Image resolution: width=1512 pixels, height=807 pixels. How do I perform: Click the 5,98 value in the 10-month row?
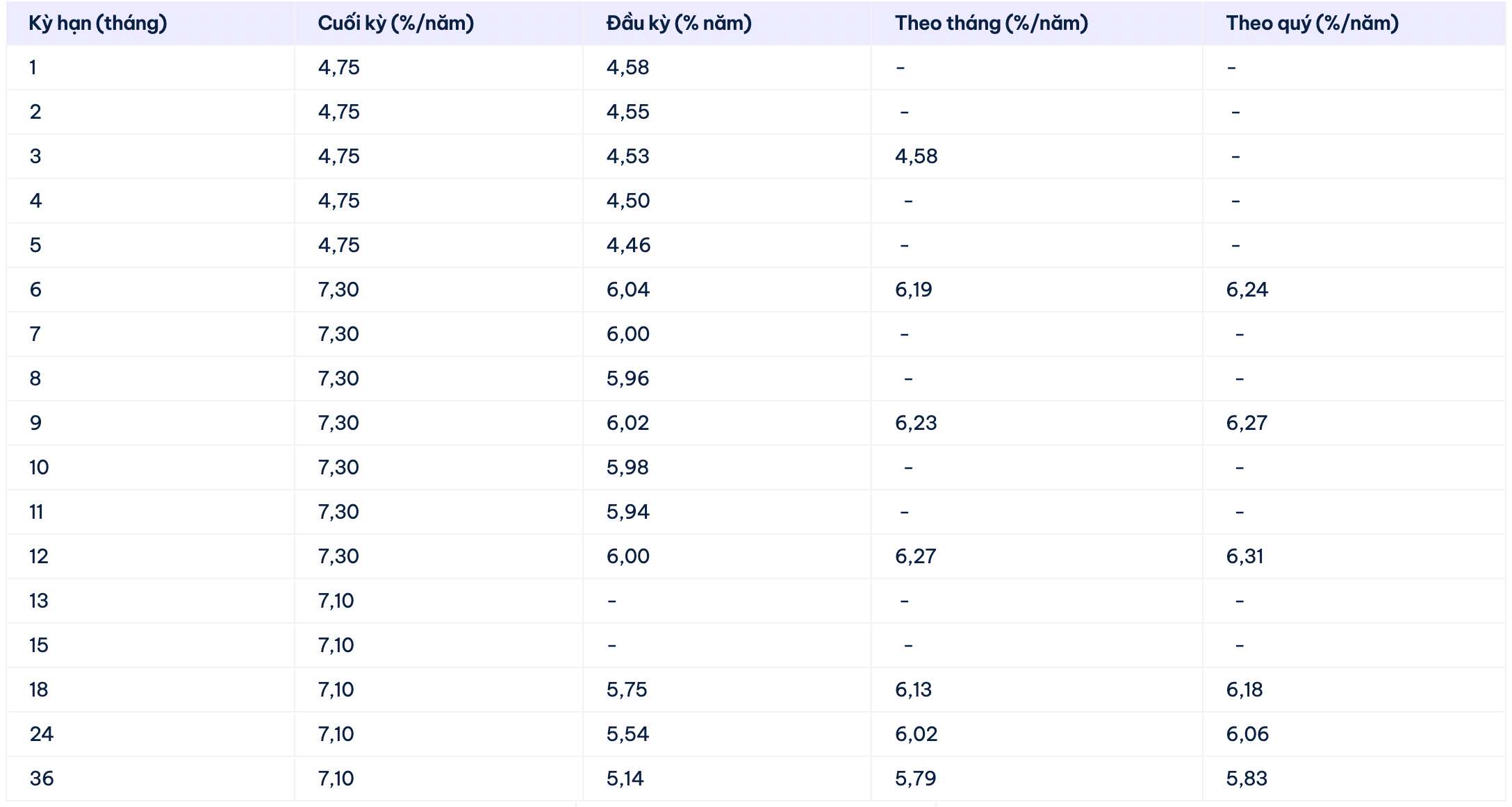[627, 468]
